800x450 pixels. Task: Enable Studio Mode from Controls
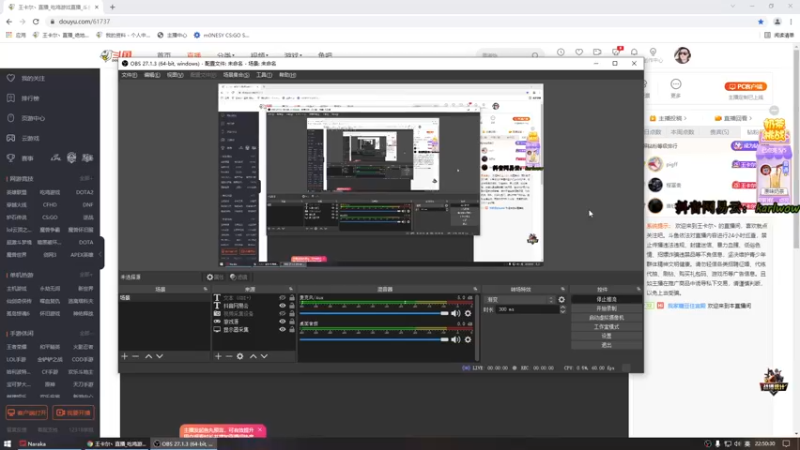click(607, 327)
